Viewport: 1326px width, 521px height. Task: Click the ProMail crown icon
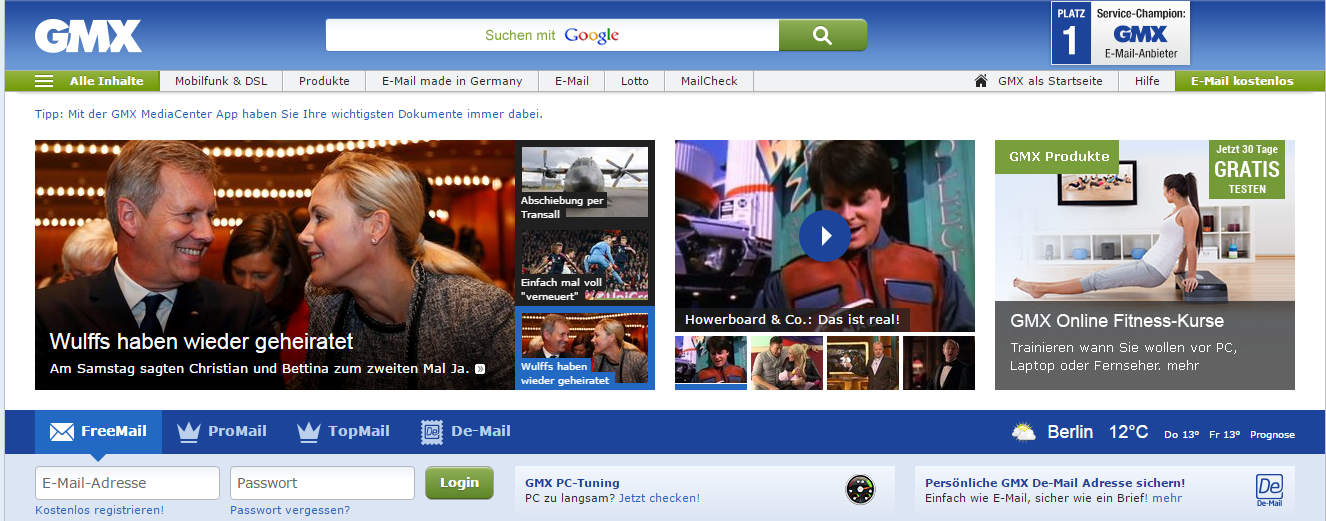(x=189, y=432)
